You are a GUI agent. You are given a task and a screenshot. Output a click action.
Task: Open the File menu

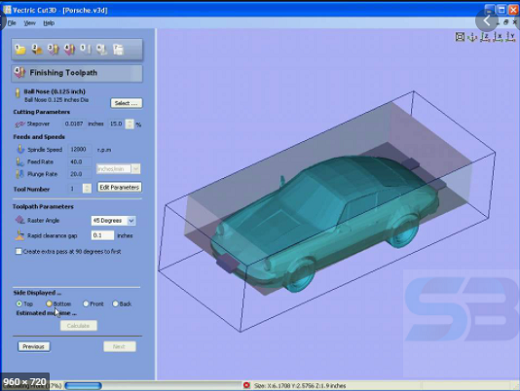pyautogui.click(x=12, y=23)
